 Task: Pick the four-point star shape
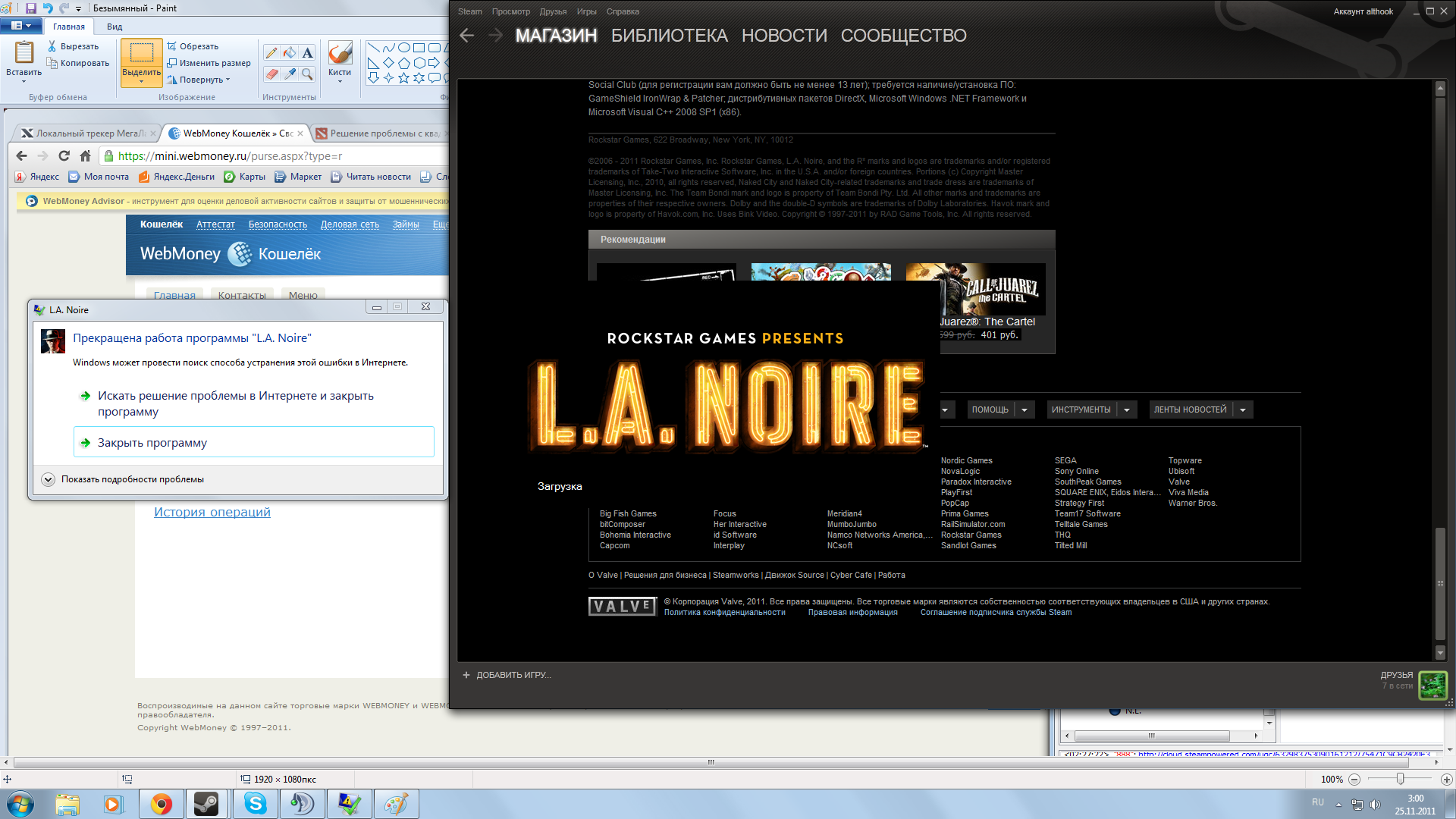(x=388, y=78)
